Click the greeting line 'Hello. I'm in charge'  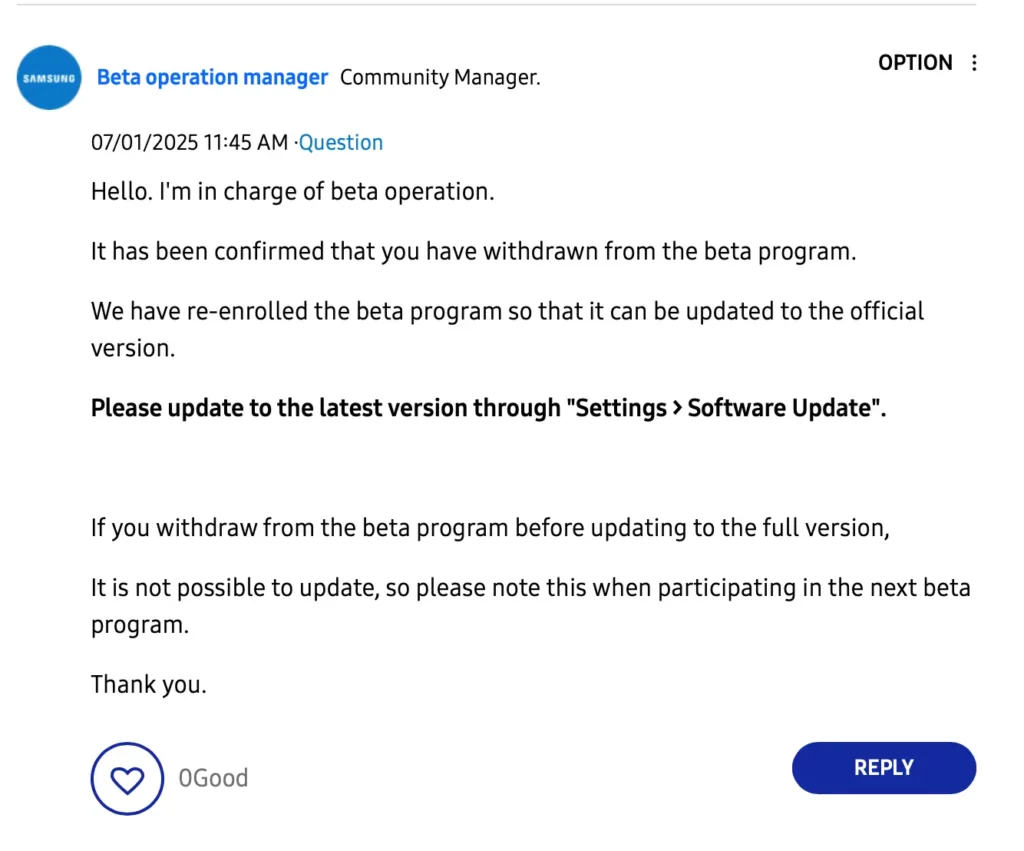click(x=293, y=192)
